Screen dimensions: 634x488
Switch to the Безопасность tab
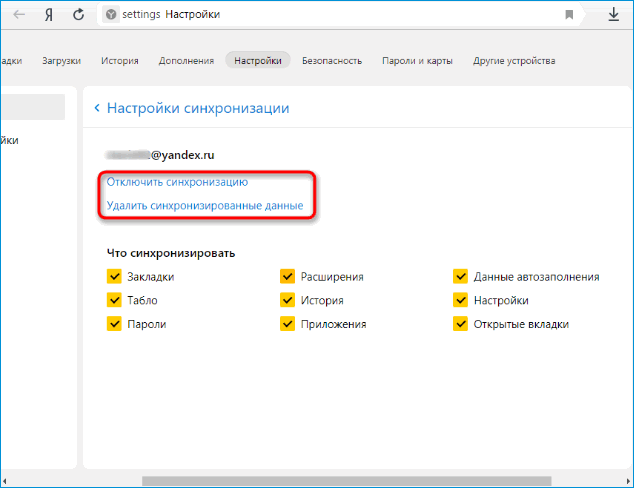point(331,61)
